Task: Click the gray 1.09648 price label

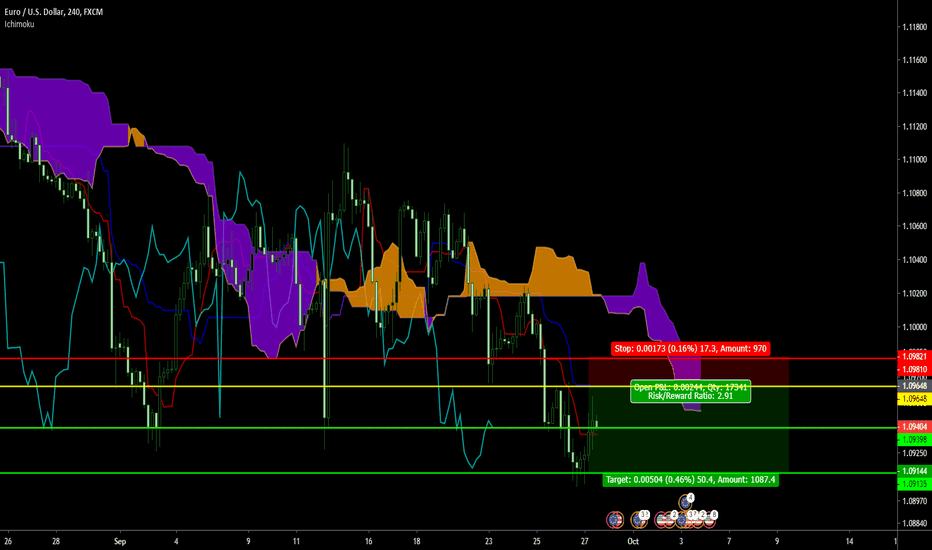Action: tap(914, 386)
